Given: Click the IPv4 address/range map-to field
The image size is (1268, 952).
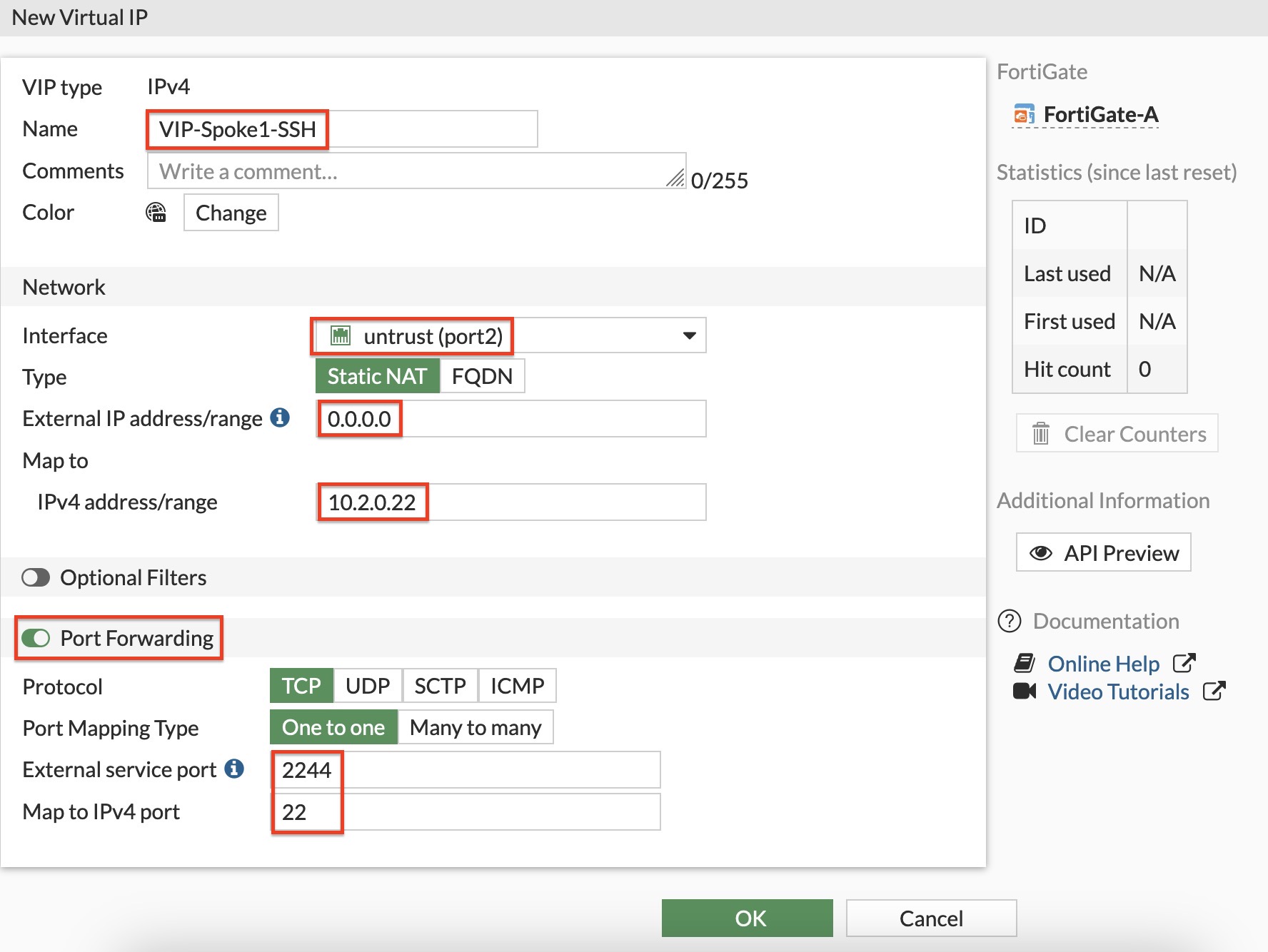Looking at the screenshot, I should (511, 502).
